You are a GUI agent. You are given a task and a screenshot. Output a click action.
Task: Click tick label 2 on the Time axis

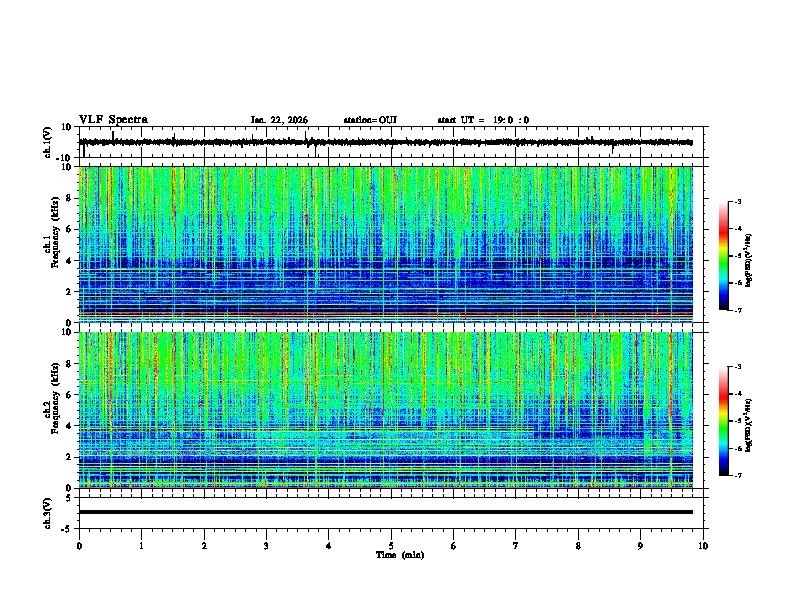(x=204, y=546)
